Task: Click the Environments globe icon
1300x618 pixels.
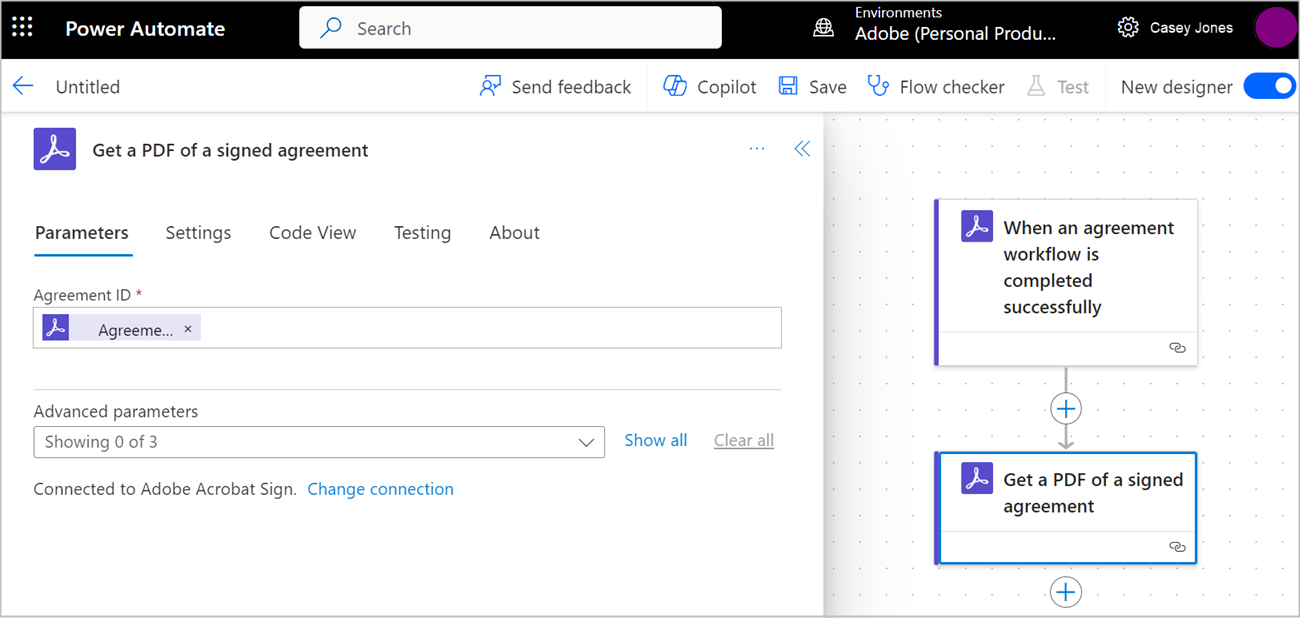Action: click(x=823, y=28)
